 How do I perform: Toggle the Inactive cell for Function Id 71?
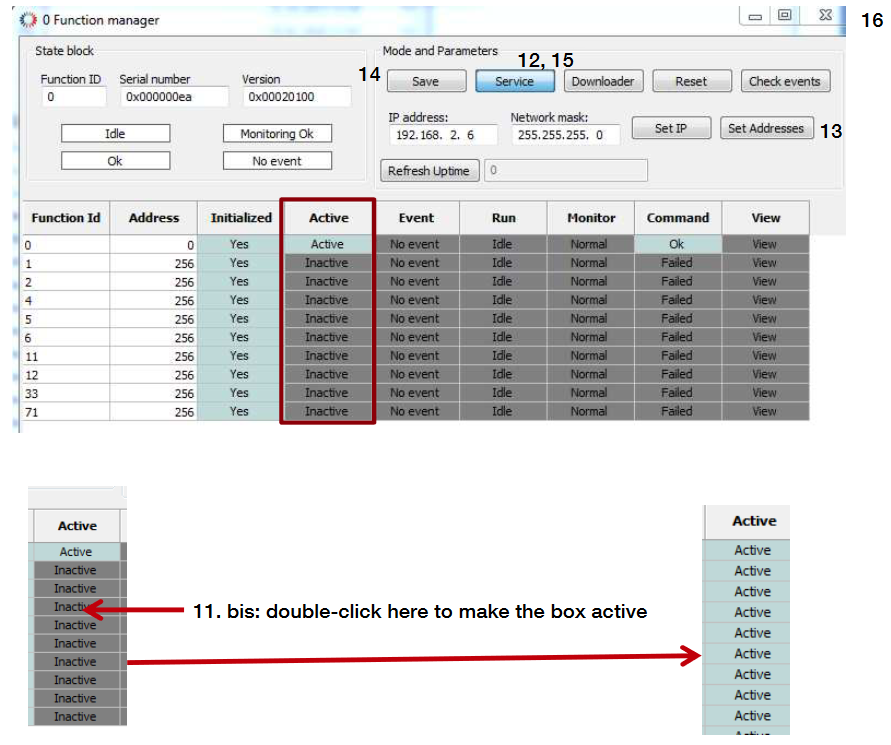[327, 411]
